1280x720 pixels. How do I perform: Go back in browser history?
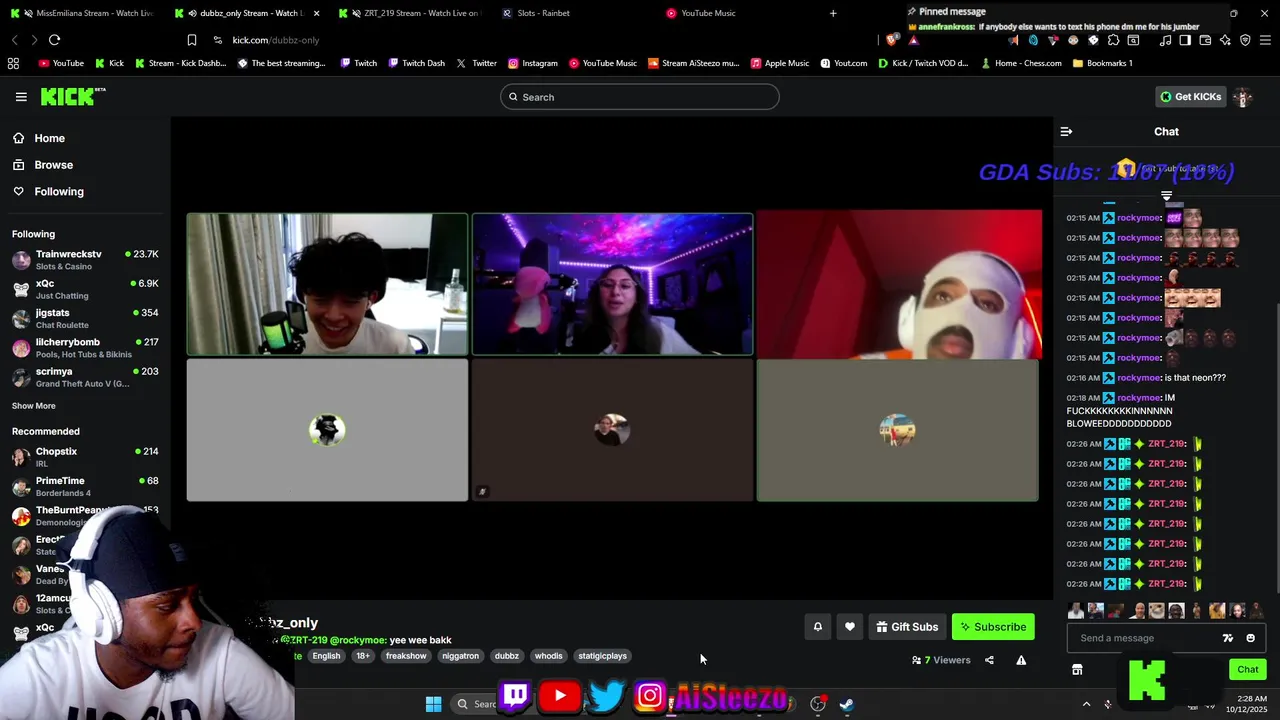pos(14,40)
